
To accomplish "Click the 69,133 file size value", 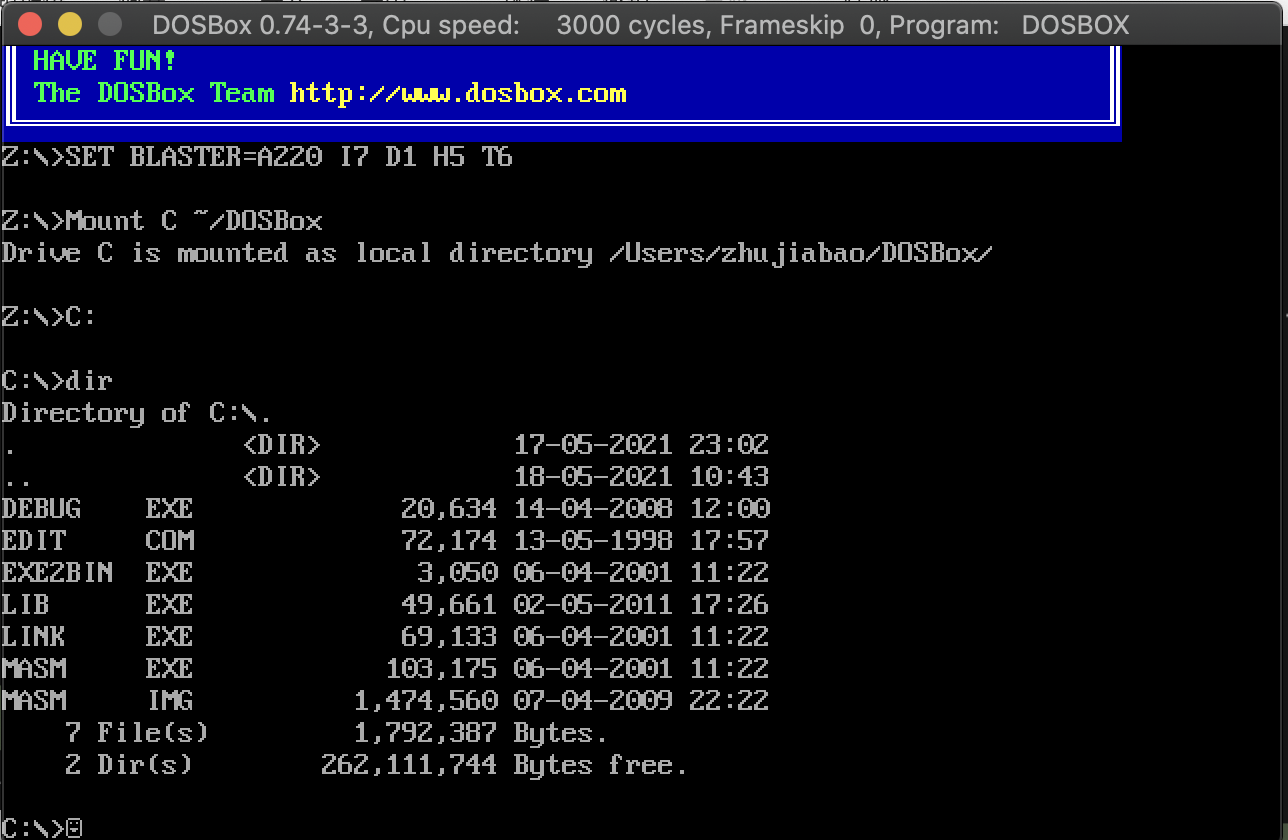I will tap(449, 637).
